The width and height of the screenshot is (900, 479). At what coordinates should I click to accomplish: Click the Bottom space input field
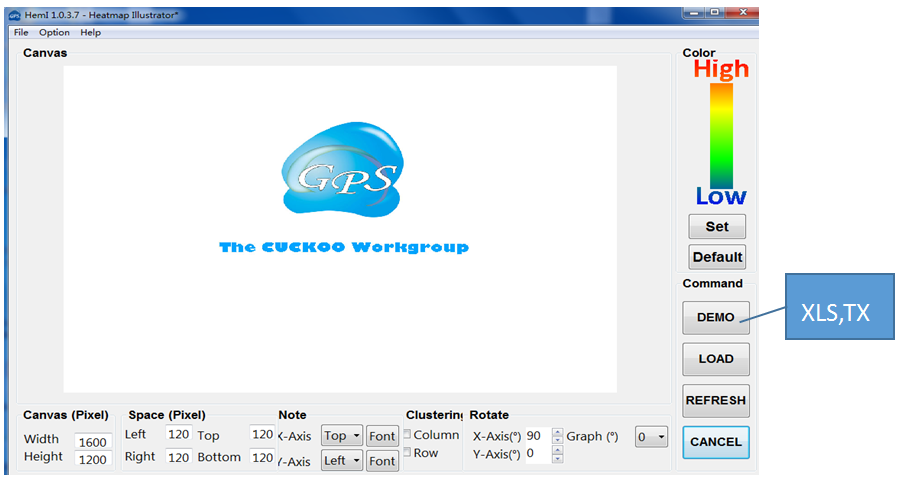tap(262, 457)
